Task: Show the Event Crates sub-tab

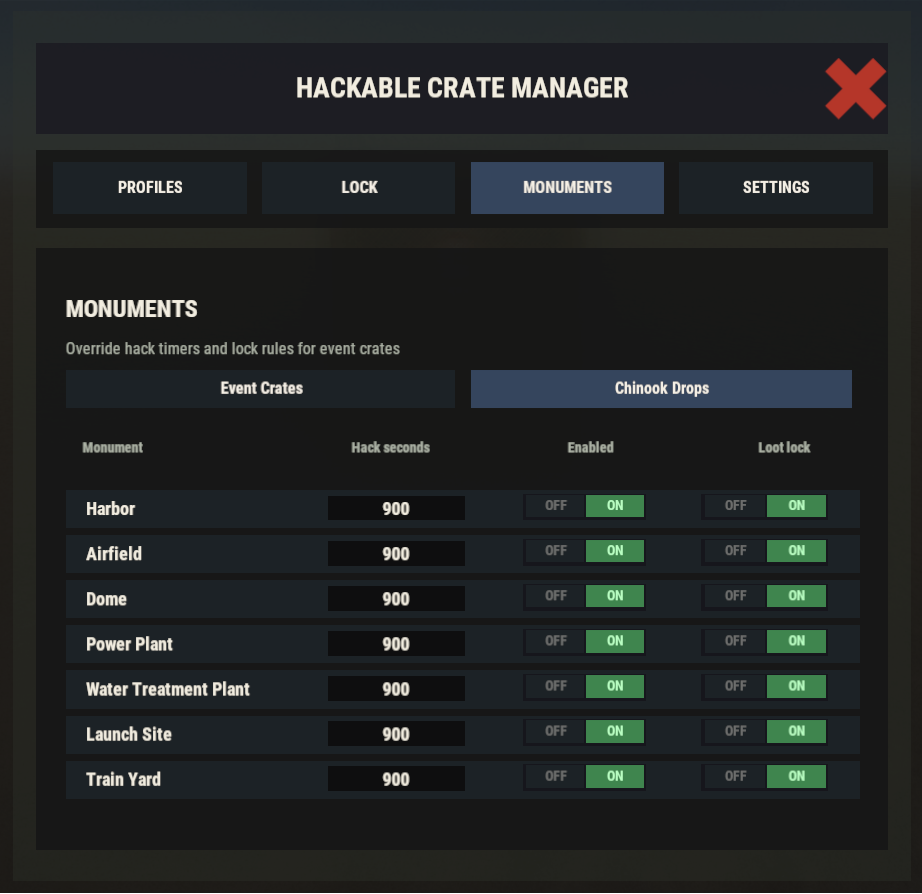Action: point(260,389)
